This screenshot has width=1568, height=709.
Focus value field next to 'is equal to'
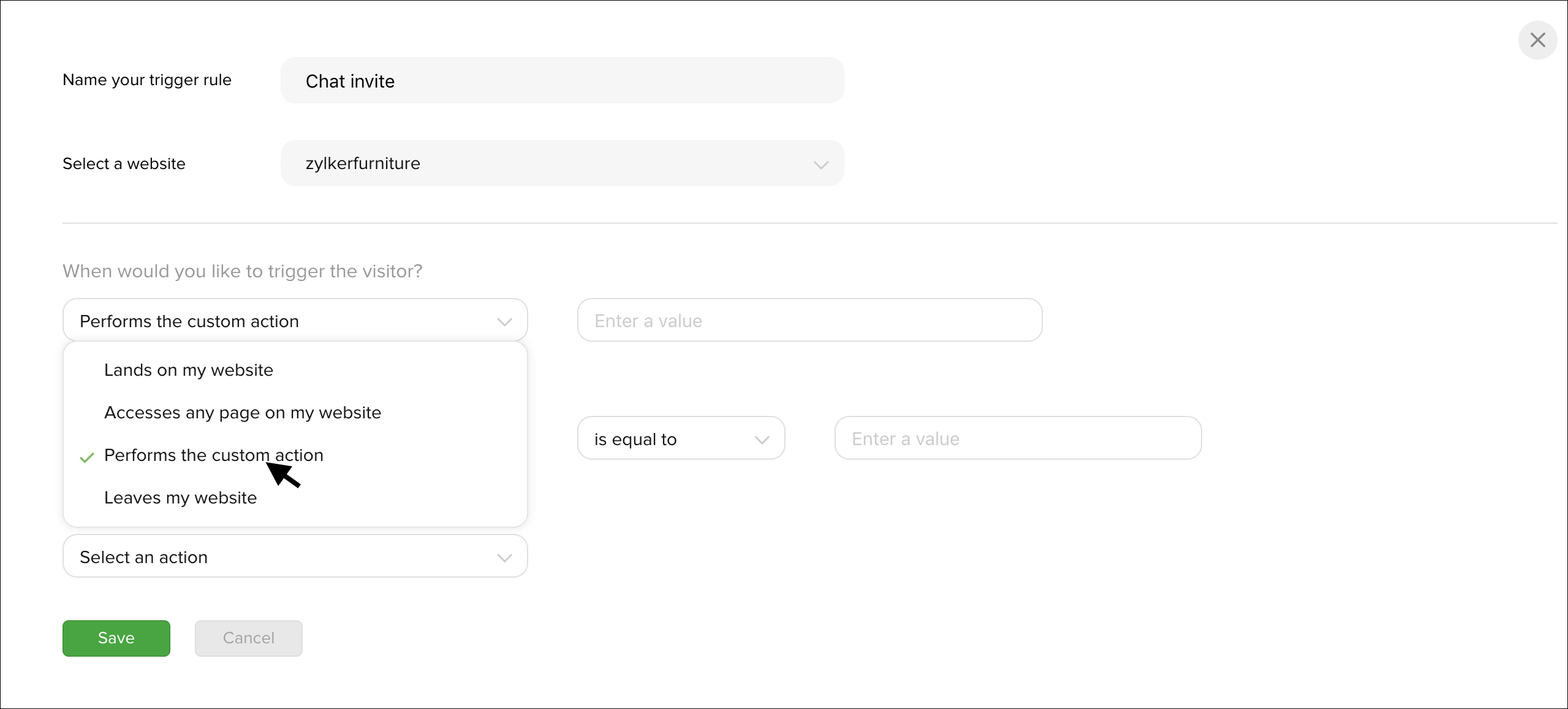(1017, 438)
